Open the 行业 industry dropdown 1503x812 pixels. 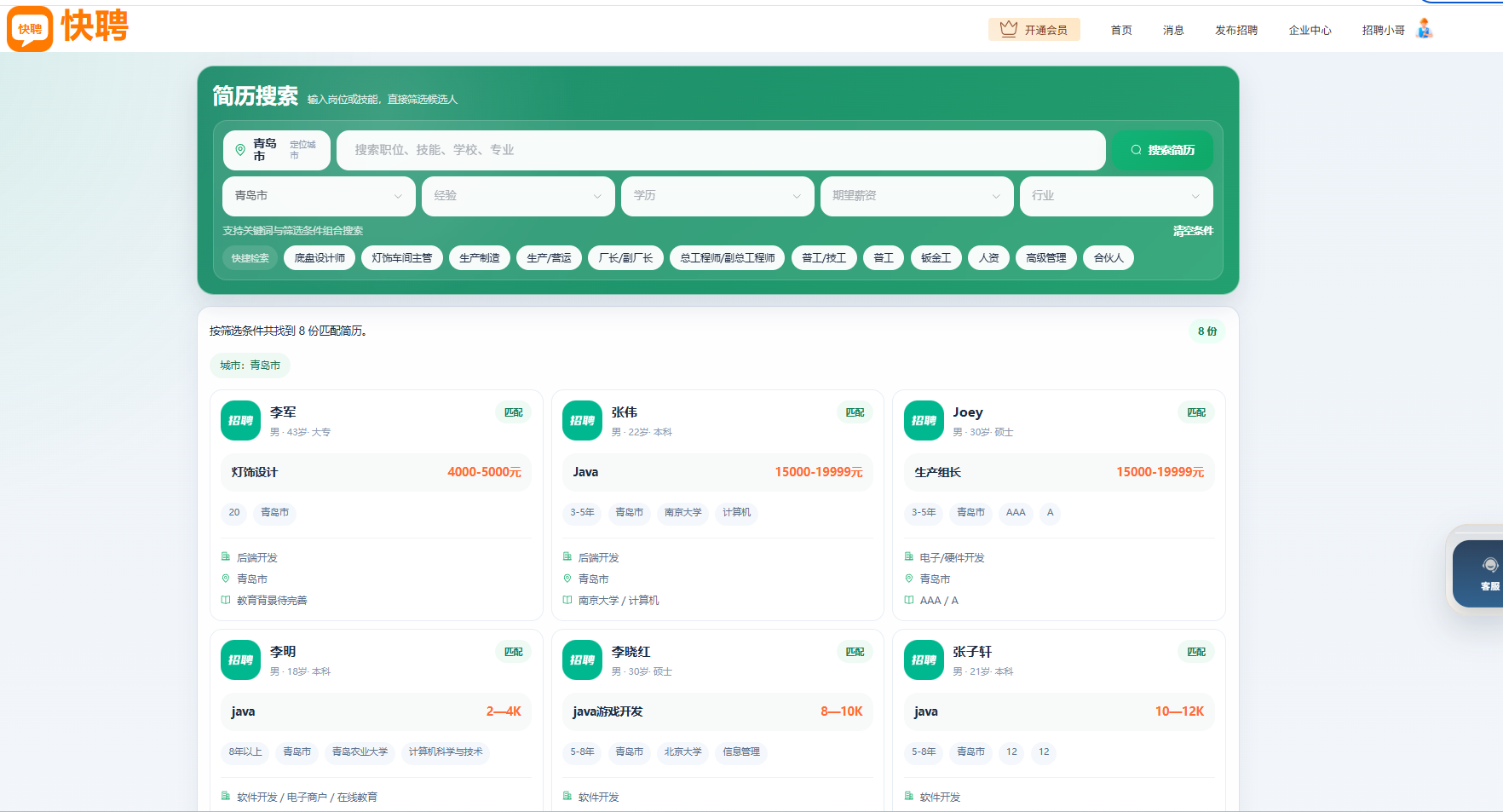1116,196
